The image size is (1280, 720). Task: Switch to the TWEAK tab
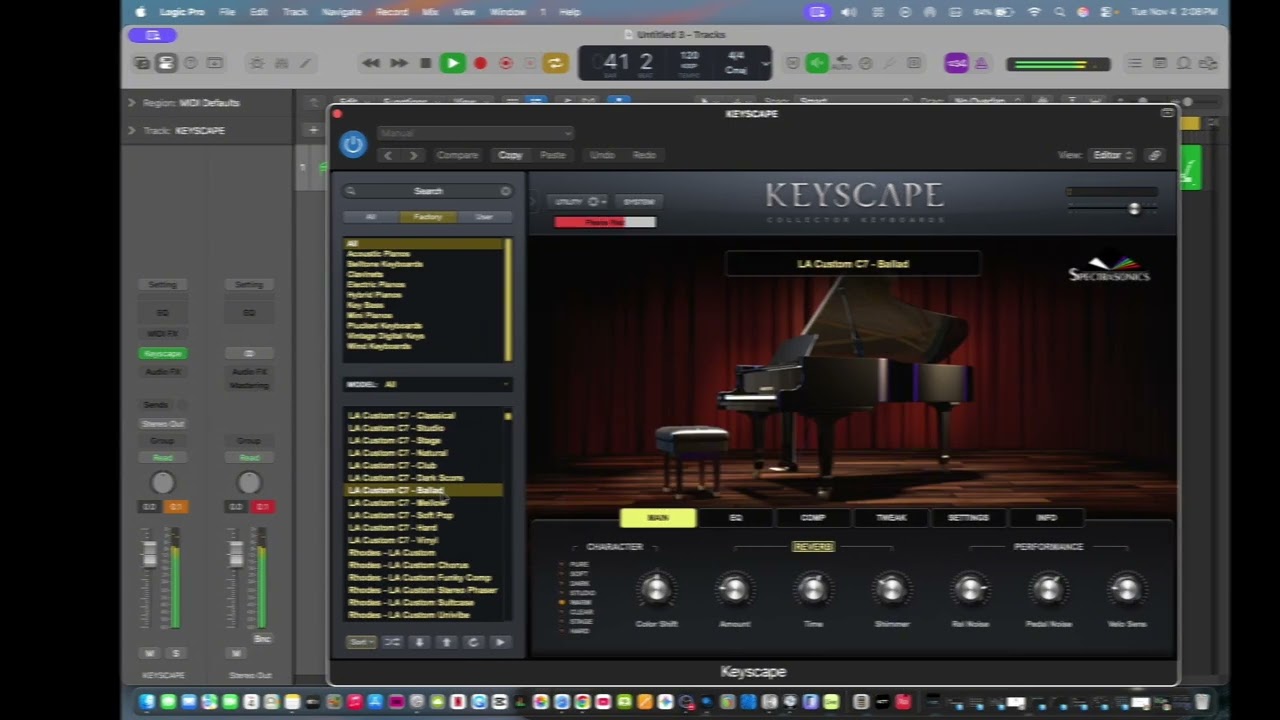[891, 518]
